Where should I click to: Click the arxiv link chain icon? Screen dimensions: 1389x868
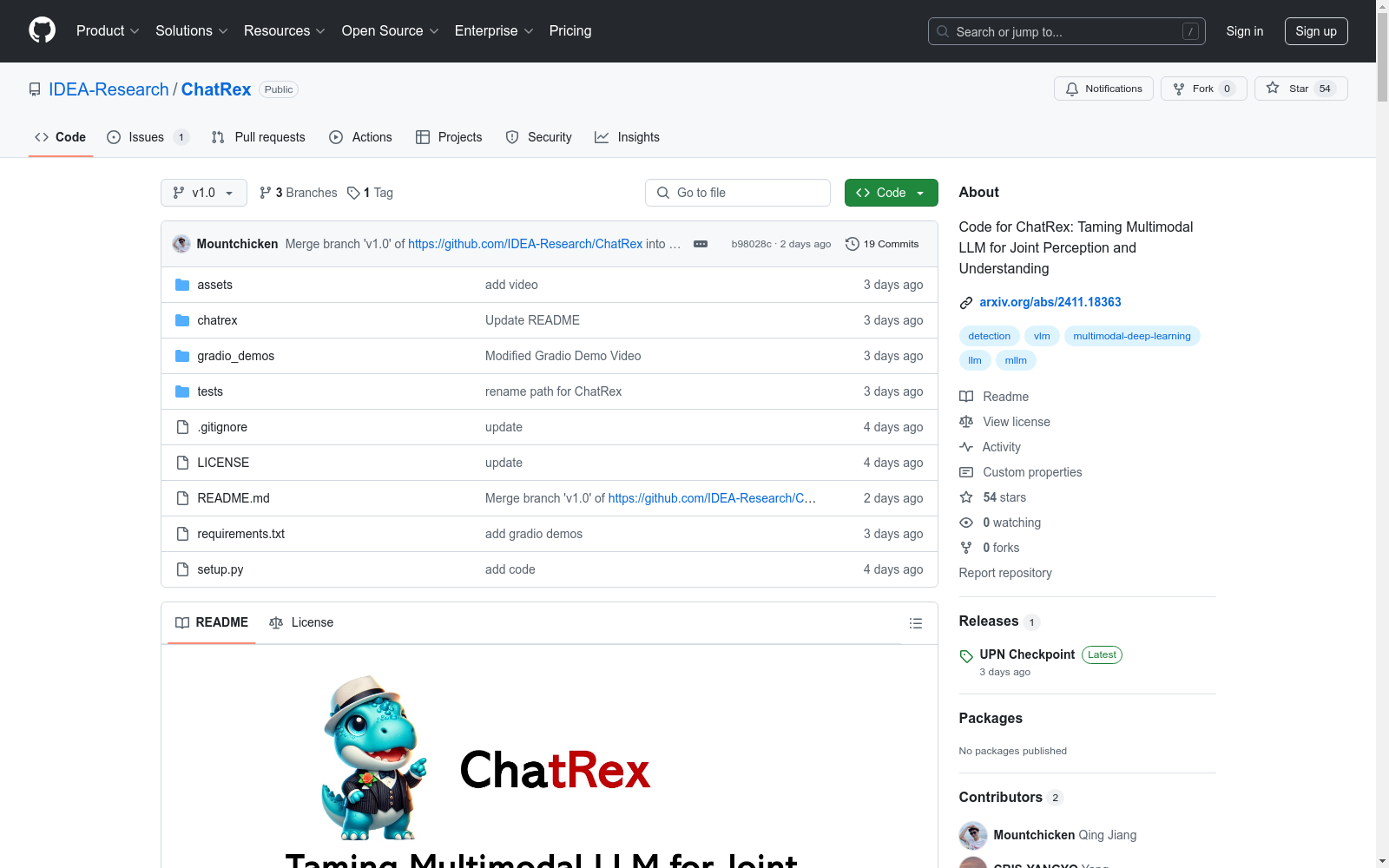(966, 303)
